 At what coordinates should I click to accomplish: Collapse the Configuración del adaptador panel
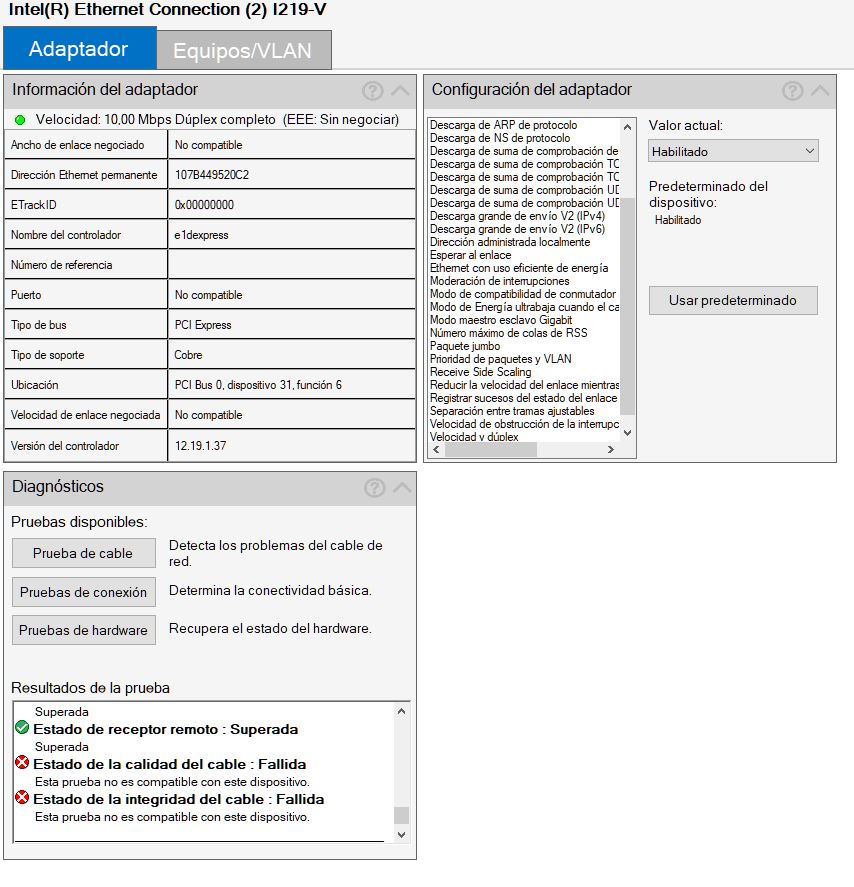click(x=821, y=91)
